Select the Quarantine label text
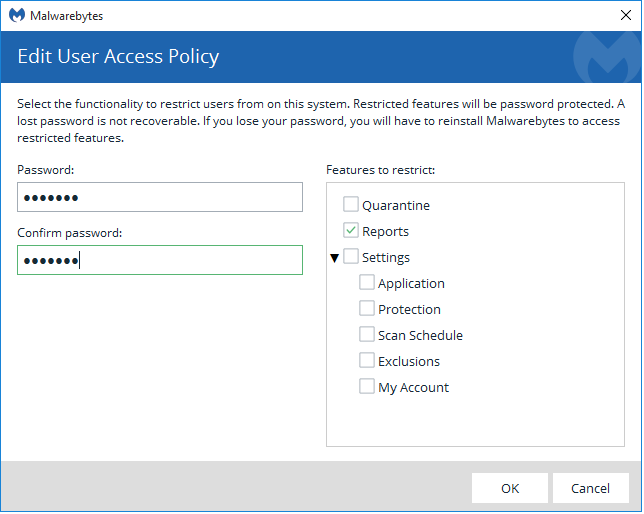Image resolution: width=644 pixels, height=514 pixels. point(396,205)
